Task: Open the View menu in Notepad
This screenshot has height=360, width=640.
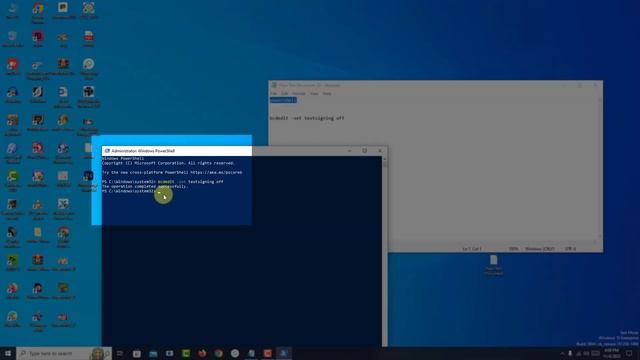Action: [314, 93]
